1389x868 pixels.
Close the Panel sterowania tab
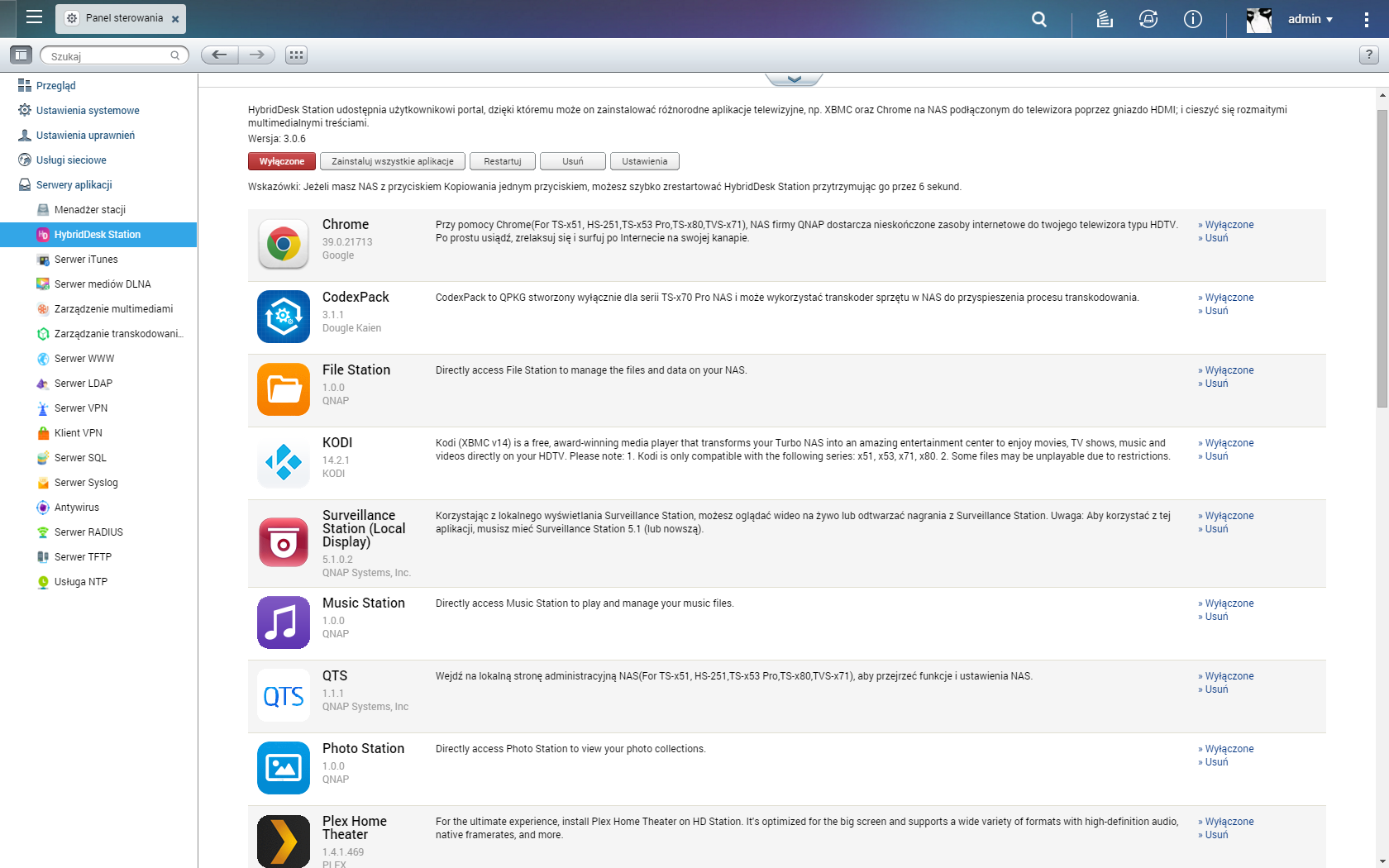coord(175,19)
